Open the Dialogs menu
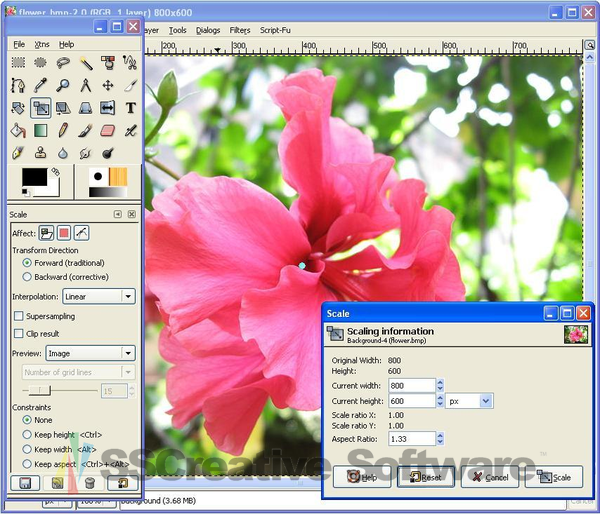Screen dimensions: 600x514 click(x=208, y=30)
